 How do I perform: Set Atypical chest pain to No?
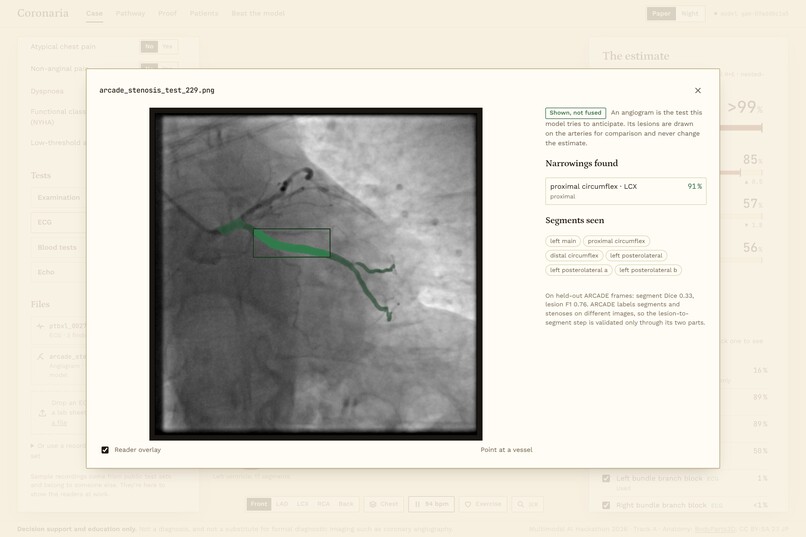tap(149, 46)
